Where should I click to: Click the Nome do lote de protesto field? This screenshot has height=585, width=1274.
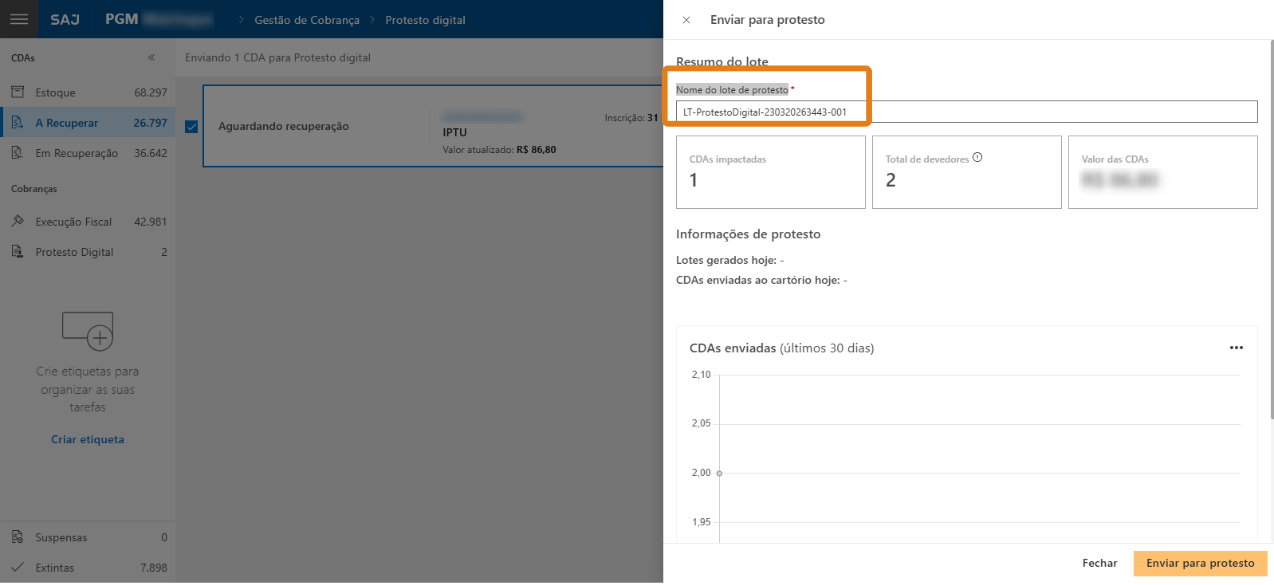click(x=966, y=112)
